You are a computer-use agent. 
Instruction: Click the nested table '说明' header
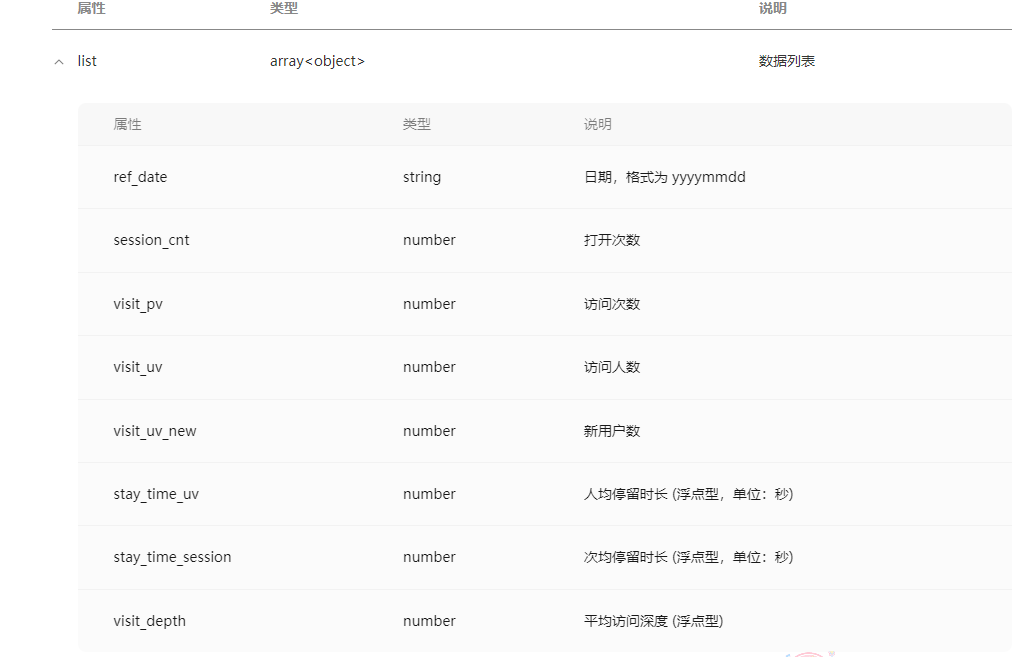point(597,124)
